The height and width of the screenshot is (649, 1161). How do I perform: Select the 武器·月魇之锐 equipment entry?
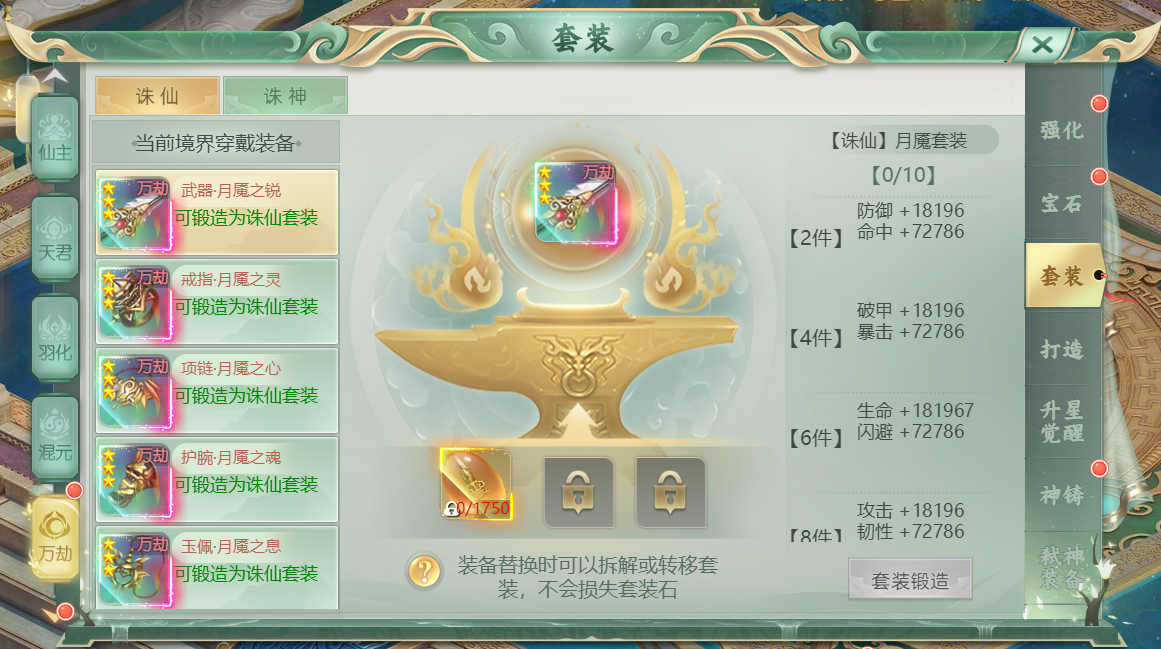[x=217, y=212]
